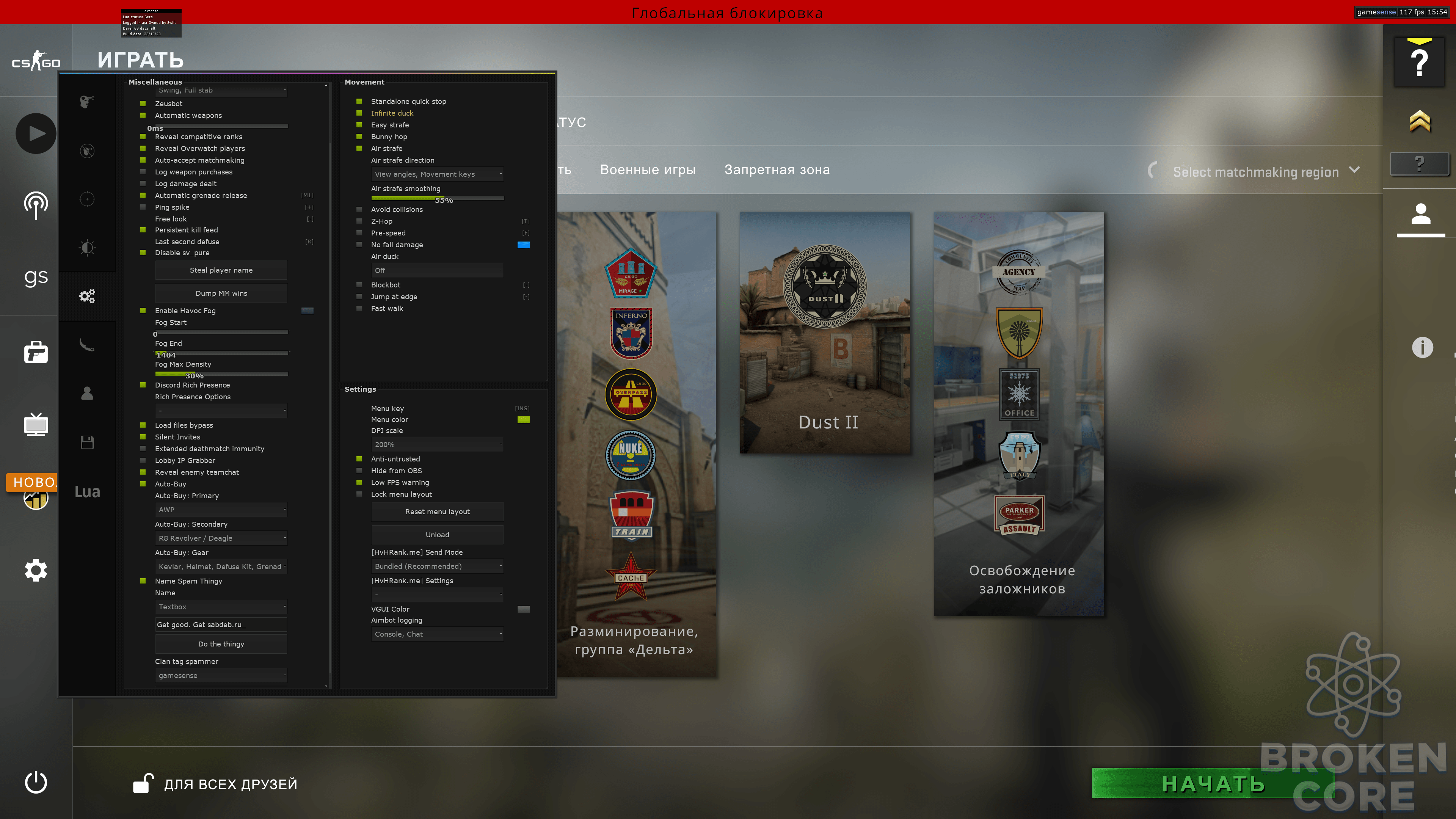Switch to the Военные игры tab

pos(648,169)
